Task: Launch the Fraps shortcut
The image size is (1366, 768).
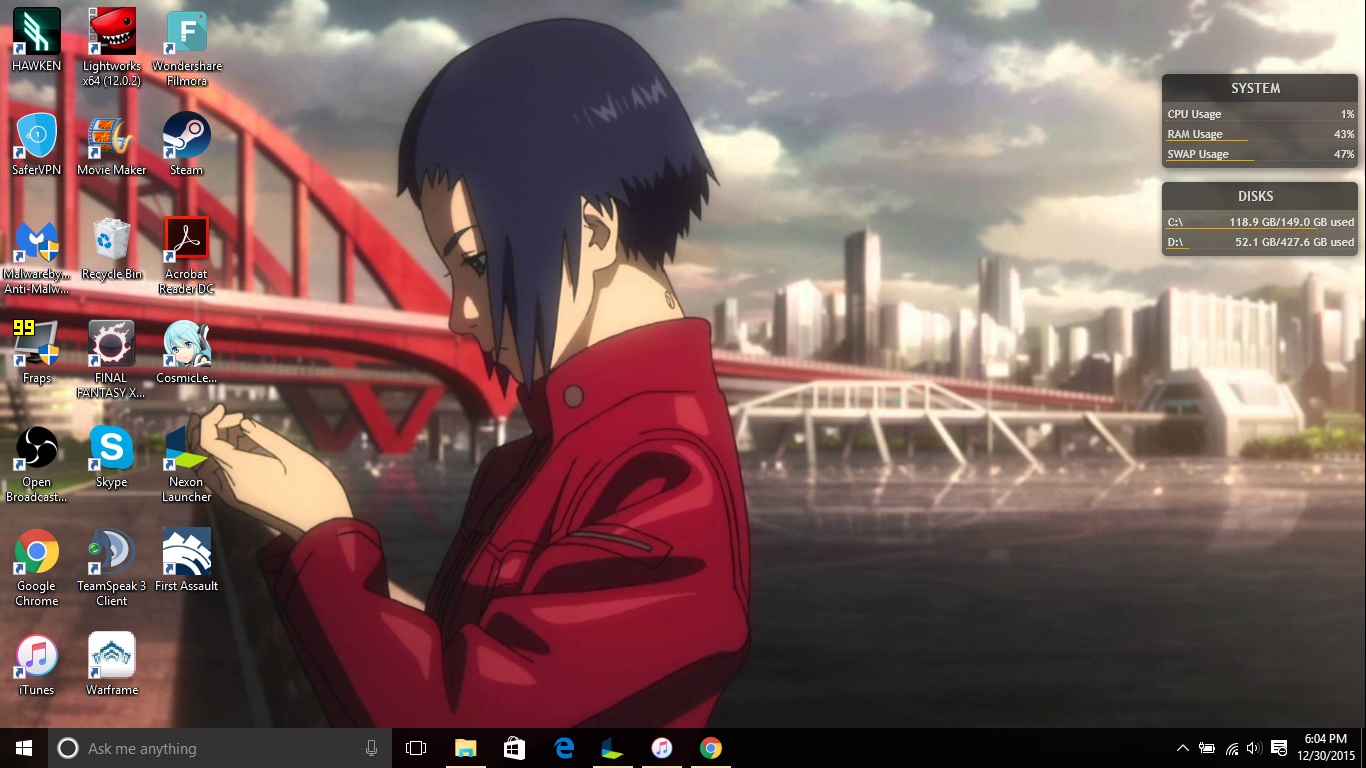Action: [37, 344]
